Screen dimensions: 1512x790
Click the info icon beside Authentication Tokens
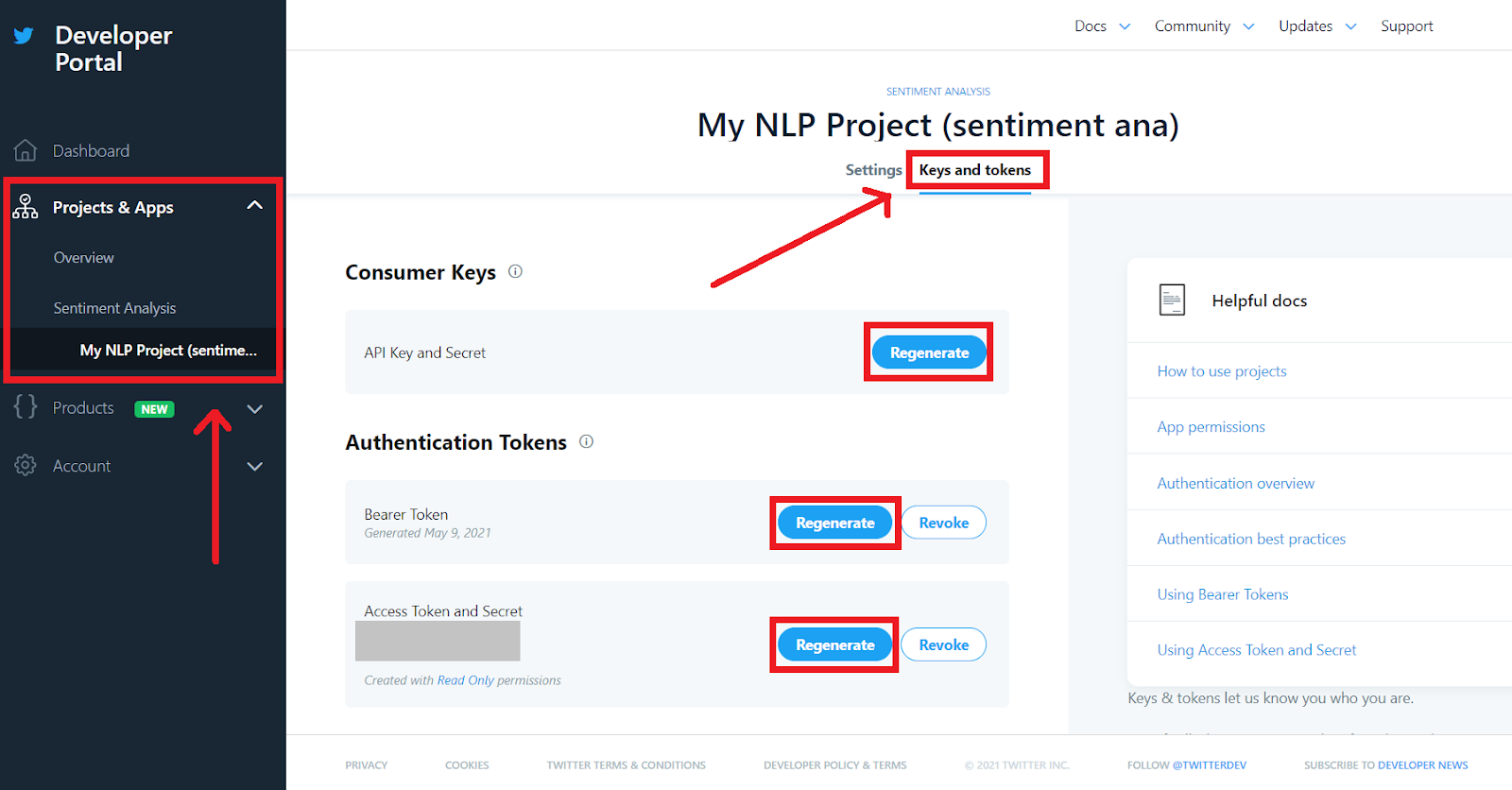click(x=586, y=441)
